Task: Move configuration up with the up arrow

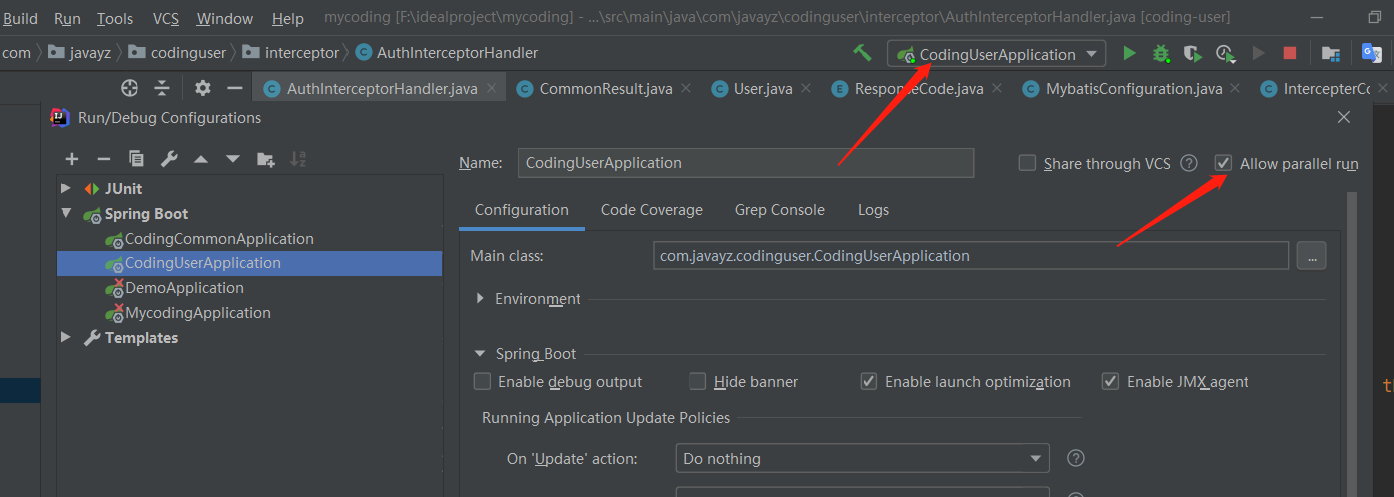Action: click(201, 158)
